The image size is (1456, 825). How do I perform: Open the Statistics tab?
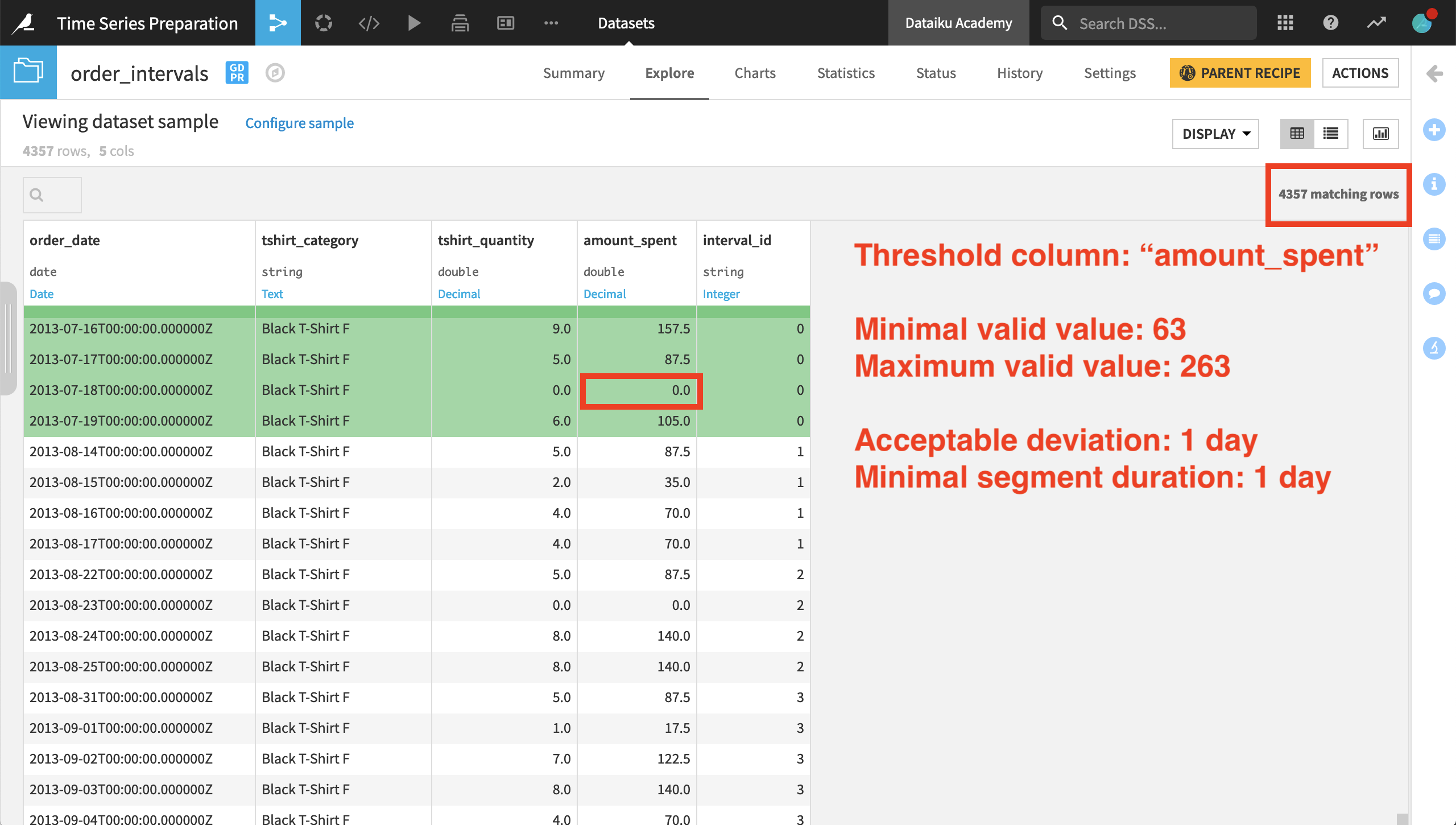coord(846,73)
